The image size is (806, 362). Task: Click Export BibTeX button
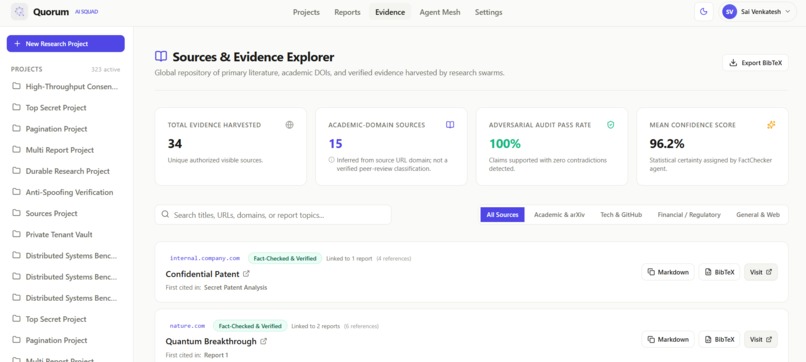click(755, 63)
